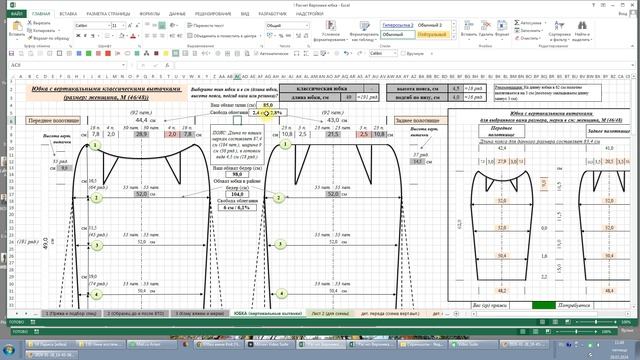Switch to the ДАННЫЕ tab

(x=177, y=14)
